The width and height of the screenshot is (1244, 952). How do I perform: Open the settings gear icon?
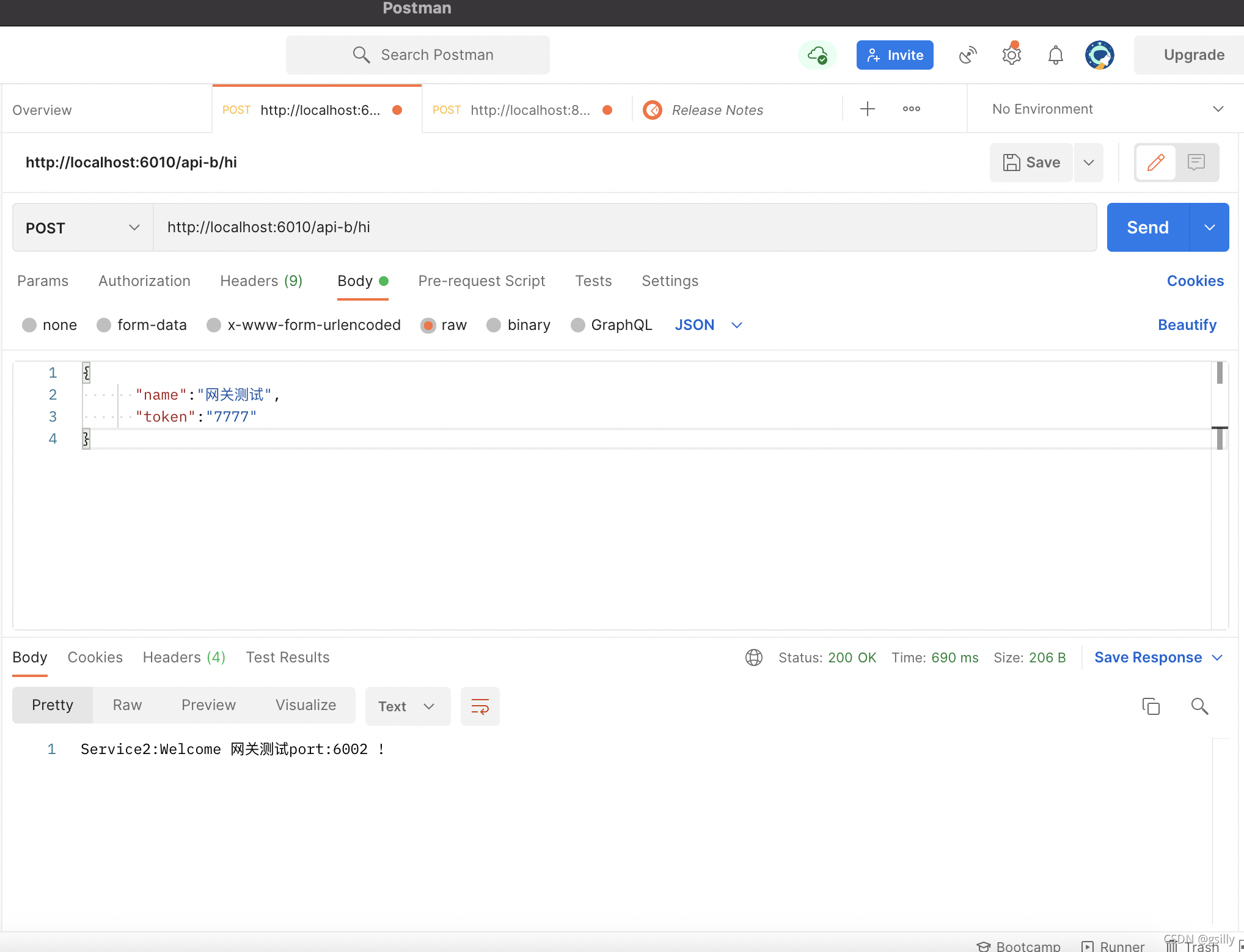click(x=1011, y=55)
